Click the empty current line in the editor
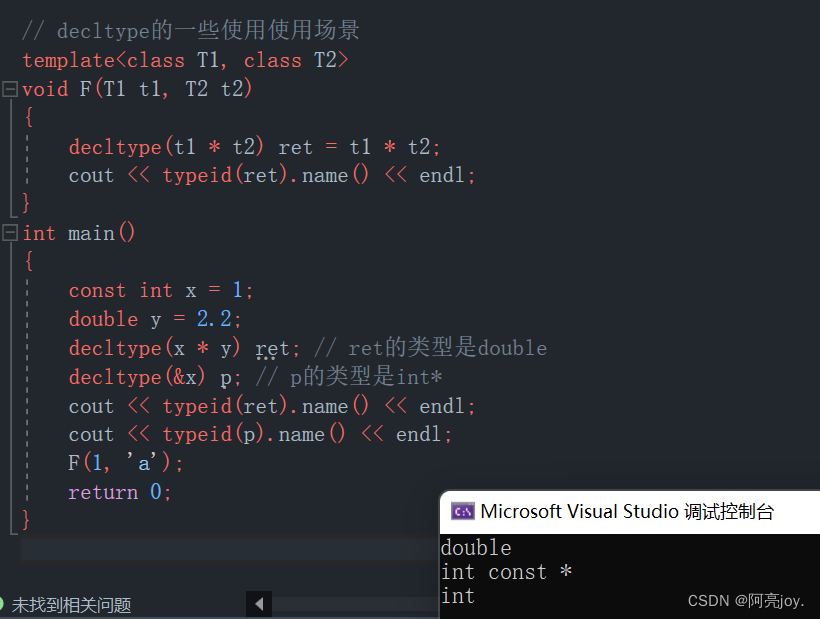This screenshot has width=820, height=619. pyautogui.click(x=230, y=549)
